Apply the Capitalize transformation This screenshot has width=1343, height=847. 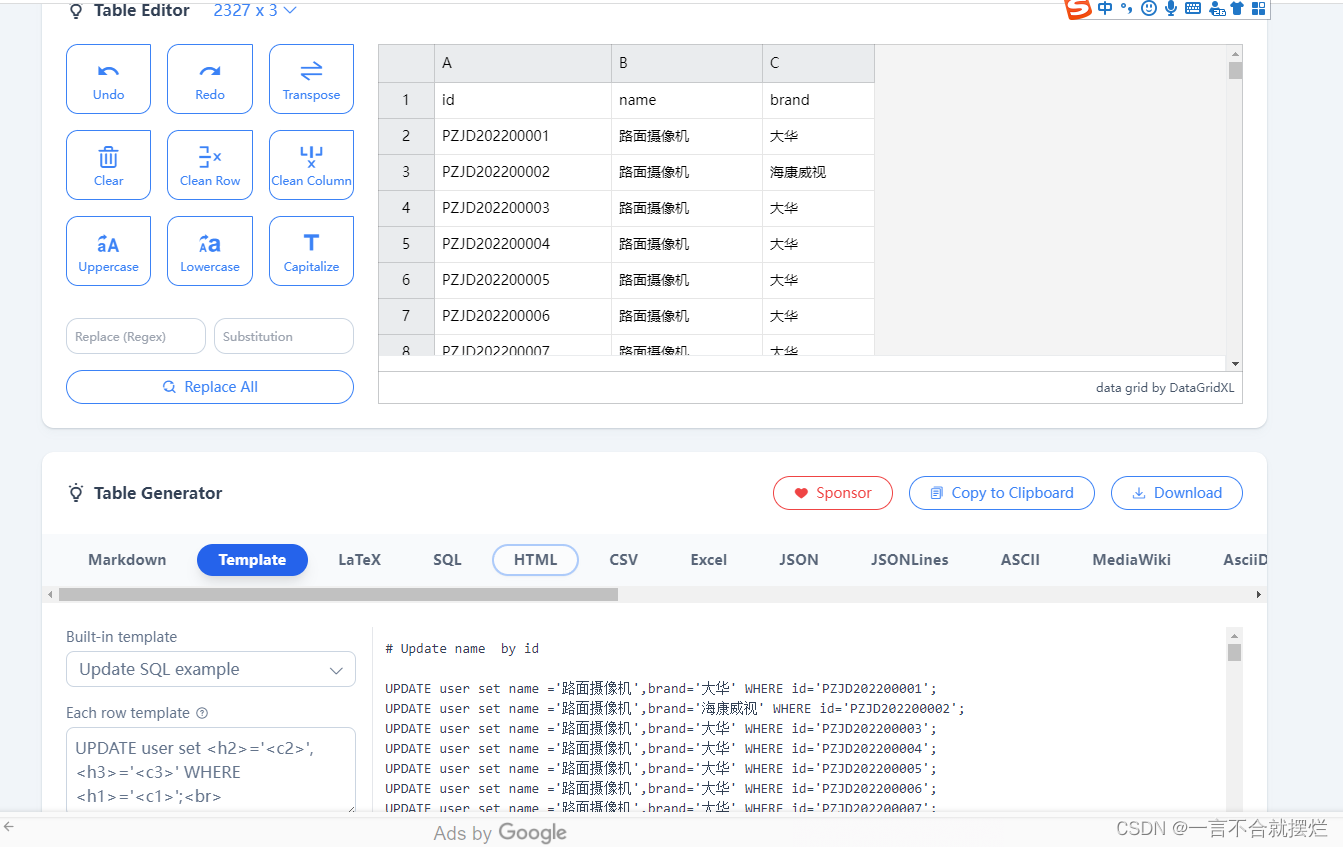pyautogui.click(x=311, y=250)
